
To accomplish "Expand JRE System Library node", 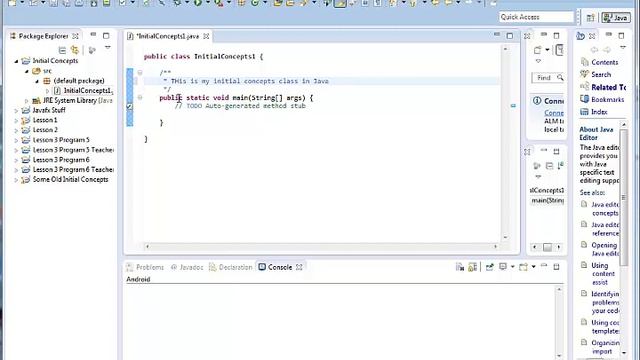I will pyautogui.click(x=27, y=101).
